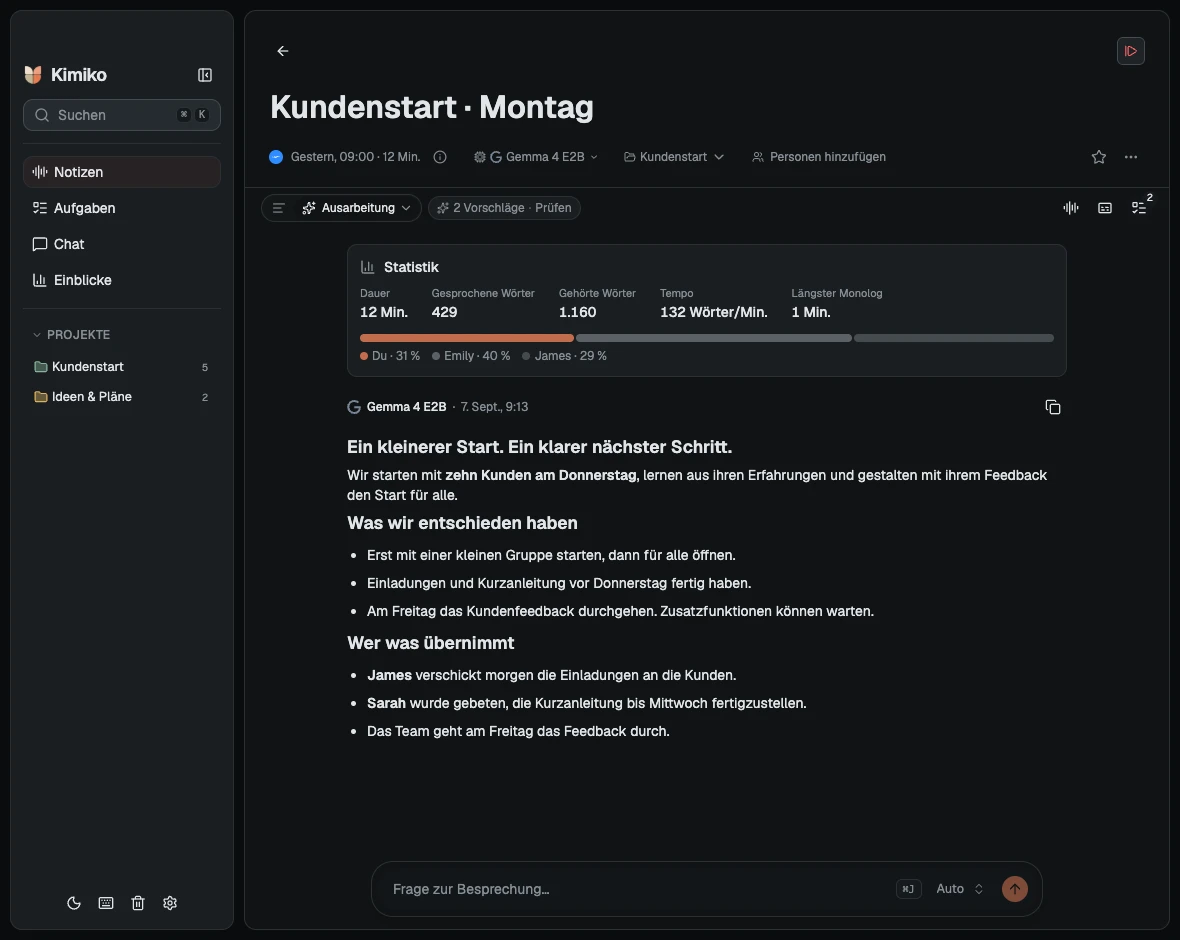Click the Gestern, 09:00 · 12 Min. timestamp
This screenshot has width=1180, height=940.
[x=355, y=157]
